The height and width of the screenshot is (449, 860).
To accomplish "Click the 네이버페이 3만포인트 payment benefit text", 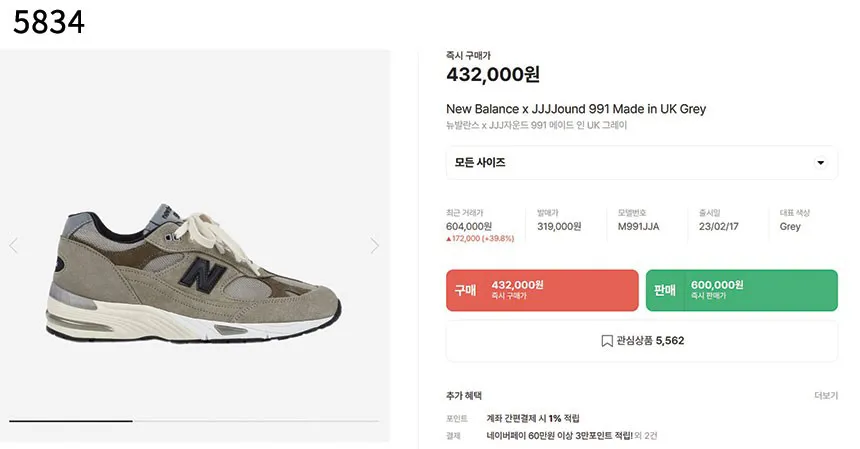I will click(559, 436).
